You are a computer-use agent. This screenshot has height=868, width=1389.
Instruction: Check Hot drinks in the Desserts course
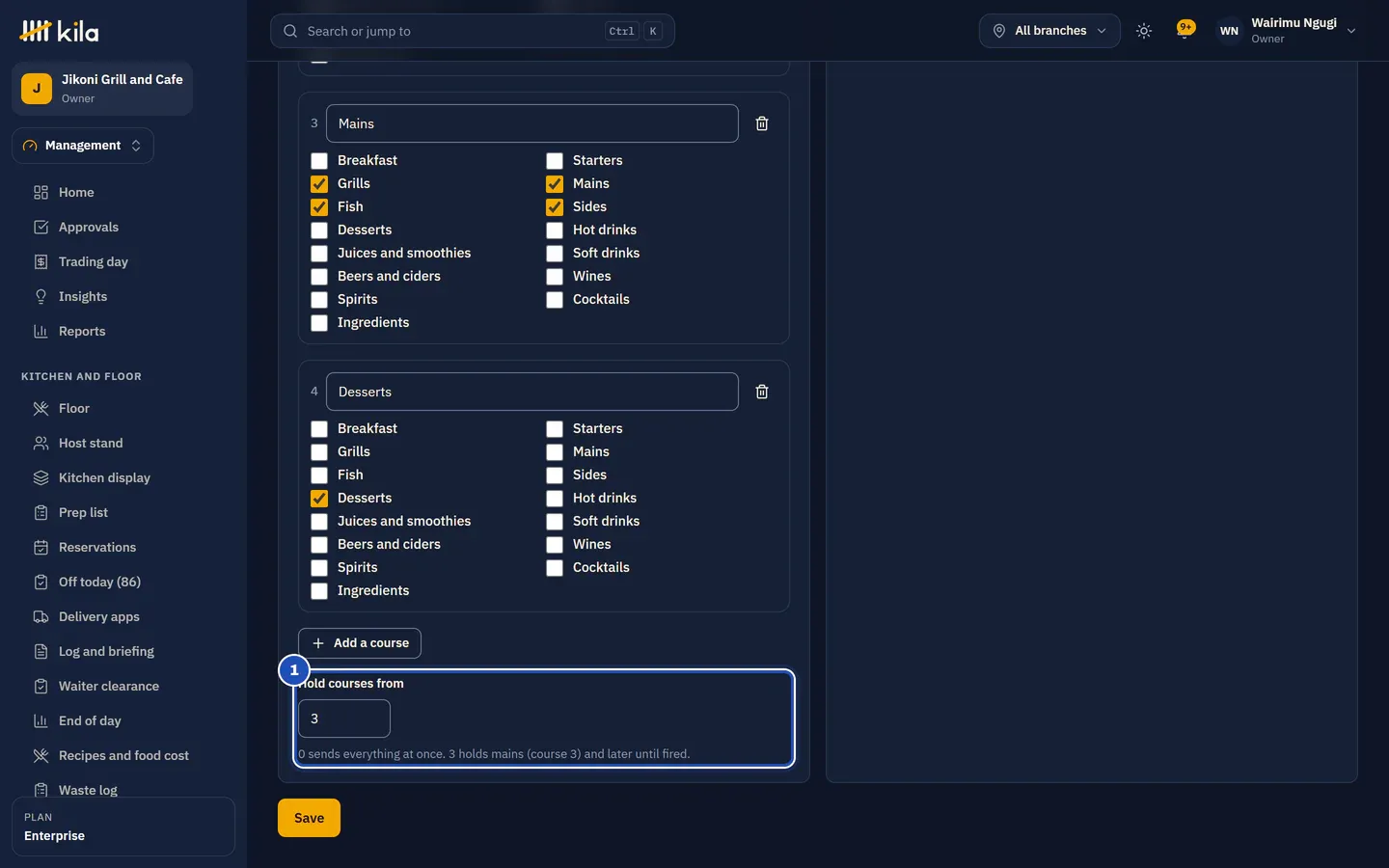(x=555, y=499)
